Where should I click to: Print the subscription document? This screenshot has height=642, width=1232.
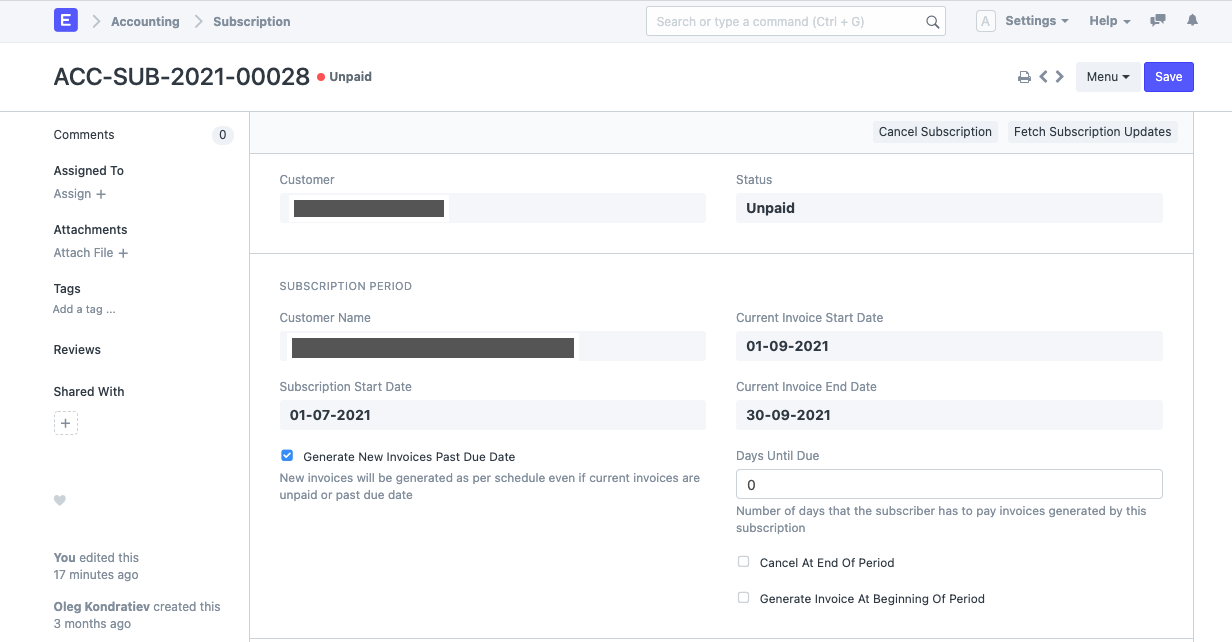click(1024, 76)
